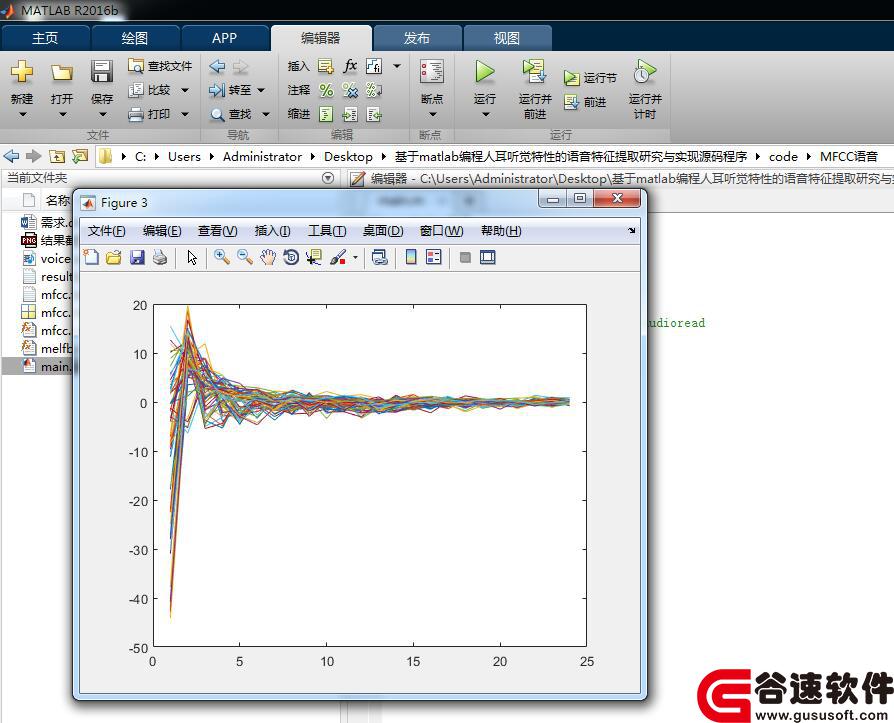Click the Find (查找) button

coord(231,114)
